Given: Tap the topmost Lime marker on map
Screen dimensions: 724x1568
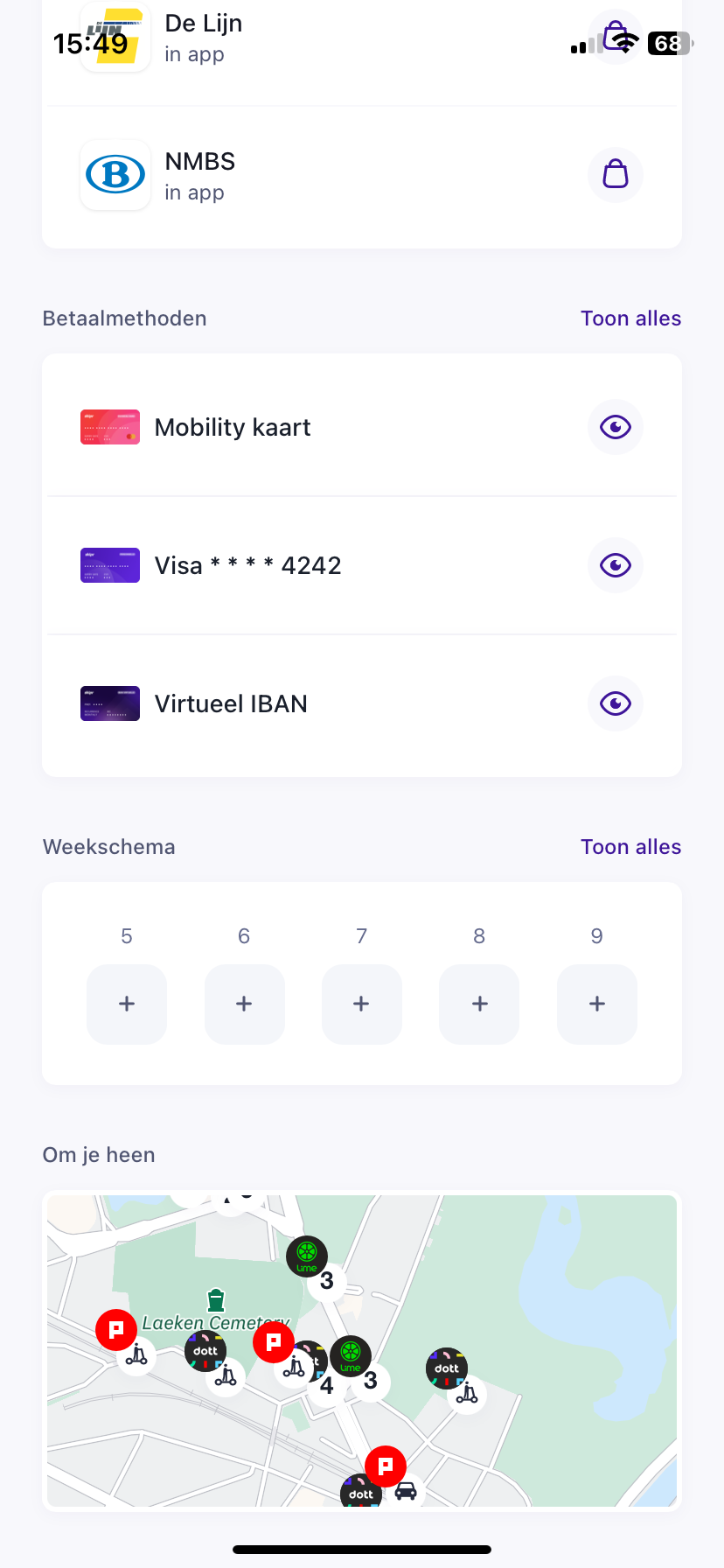Looking at the screenshot, I should tap(307, 1256).
